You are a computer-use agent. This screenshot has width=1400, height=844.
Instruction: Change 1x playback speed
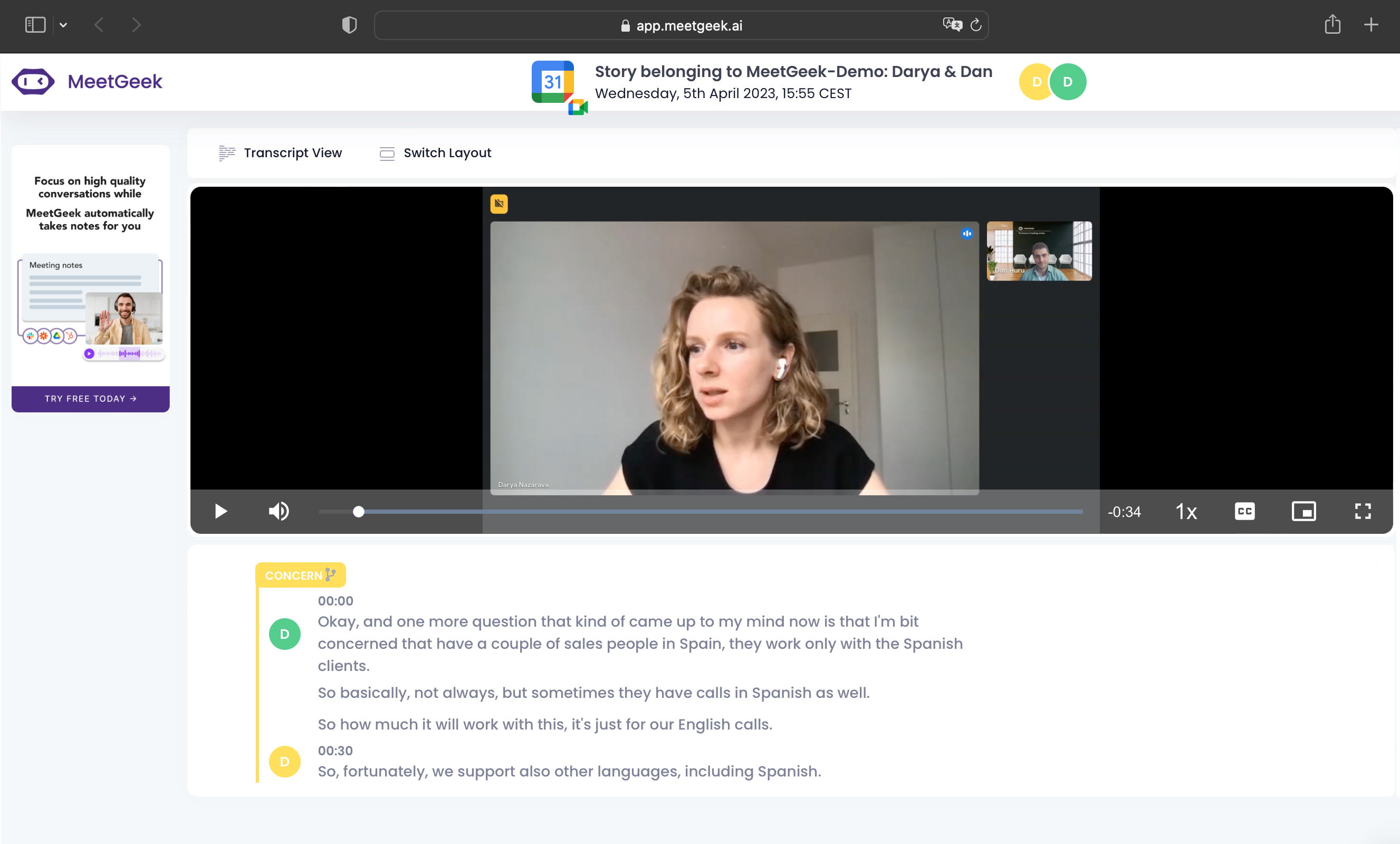(x=1186, y=512)
